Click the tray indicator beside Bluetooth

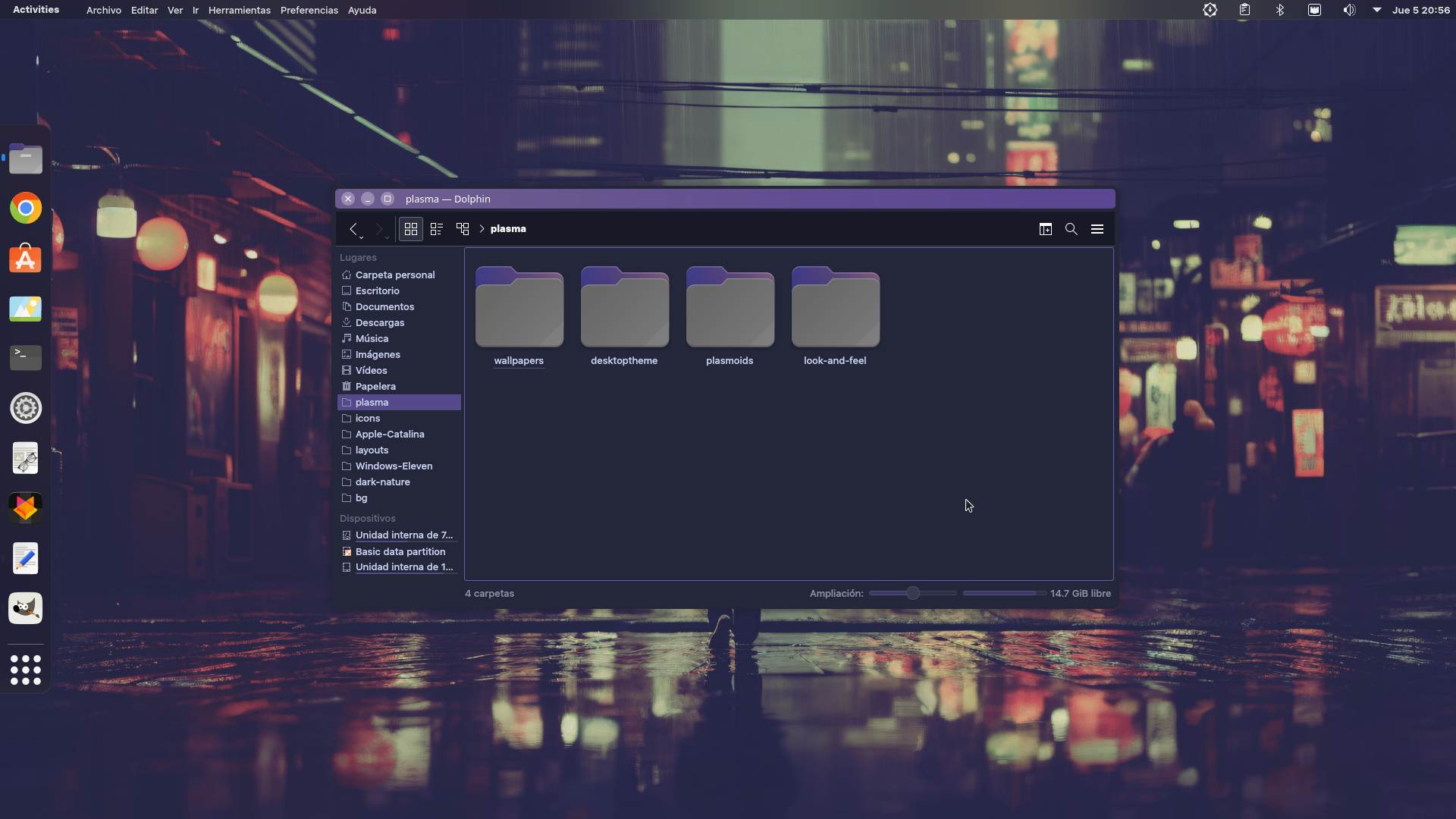pos(1315,10)
